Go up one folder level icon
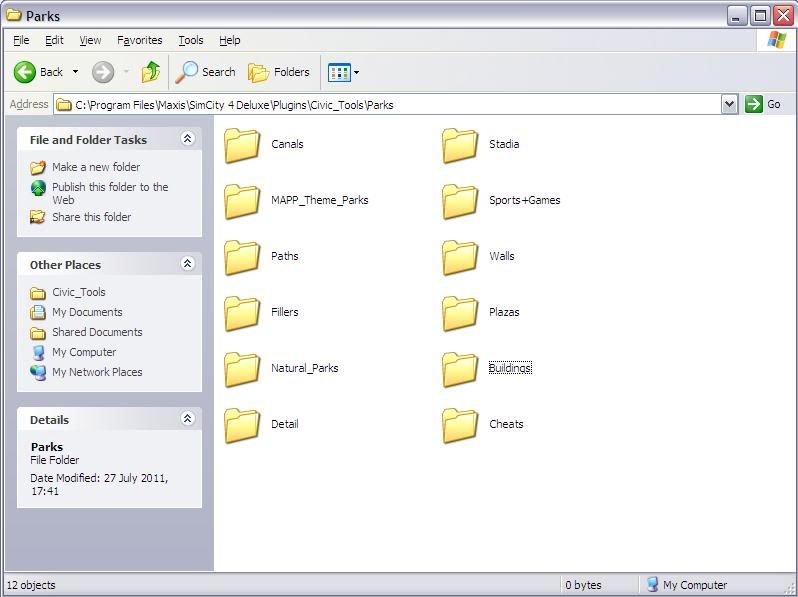Viewport: 798px width, 597px height. pyautogui.click(x=151, y=72)
